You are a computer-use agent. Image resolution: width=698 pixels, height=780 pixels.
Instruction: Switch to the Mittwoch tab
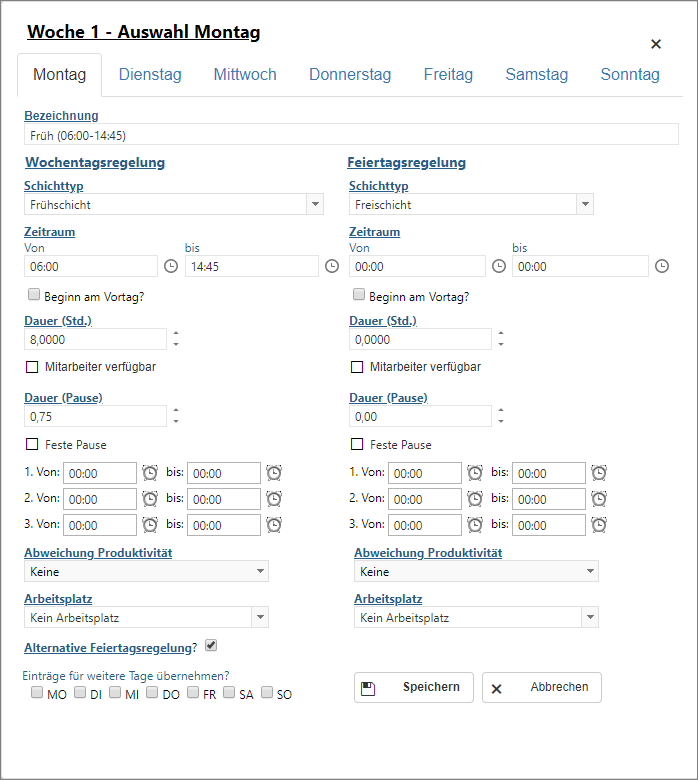coord(245,75)
